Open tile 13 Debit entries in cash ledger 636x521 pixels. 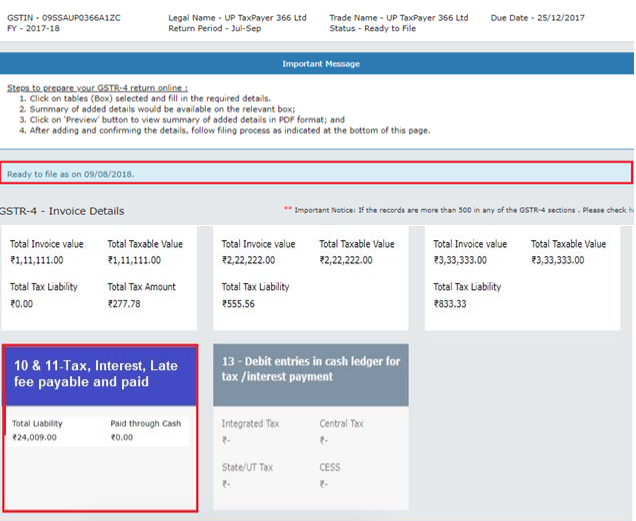tap(310, 376)
